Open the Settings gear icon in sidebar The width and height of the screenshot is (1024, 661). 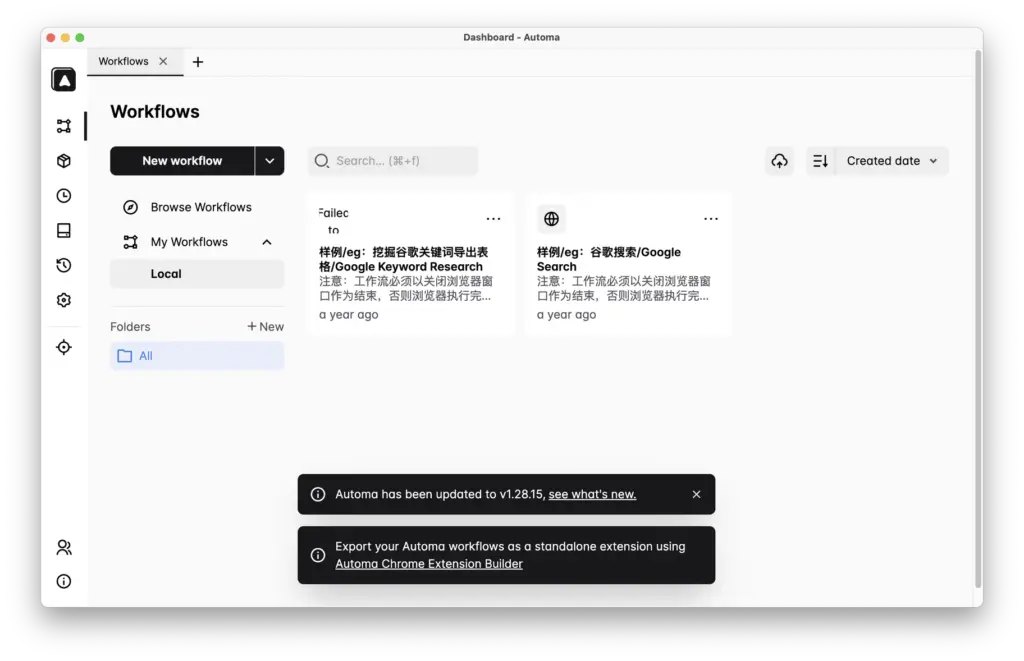tap(63, 300)
